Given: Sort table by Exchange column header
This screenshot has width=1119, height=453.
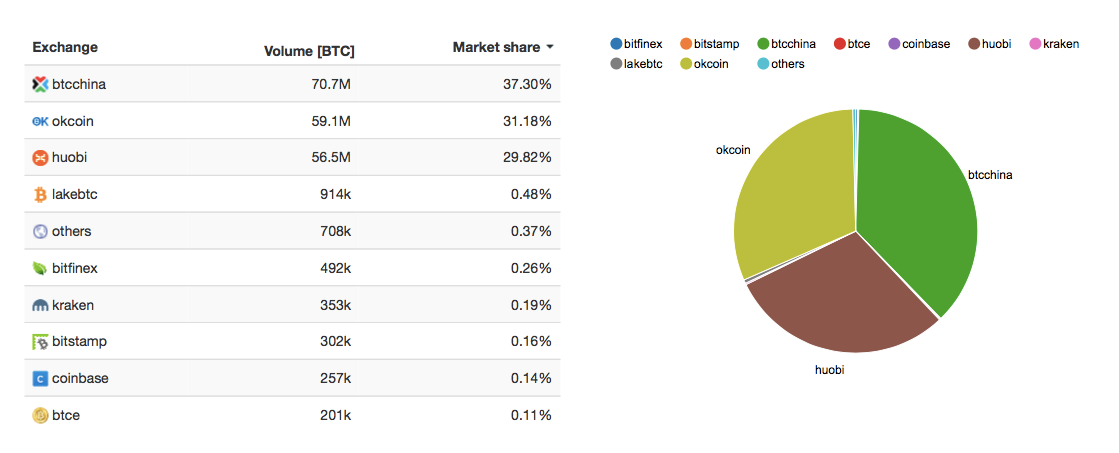Looking at the screenshot, I should coord(65,47).
